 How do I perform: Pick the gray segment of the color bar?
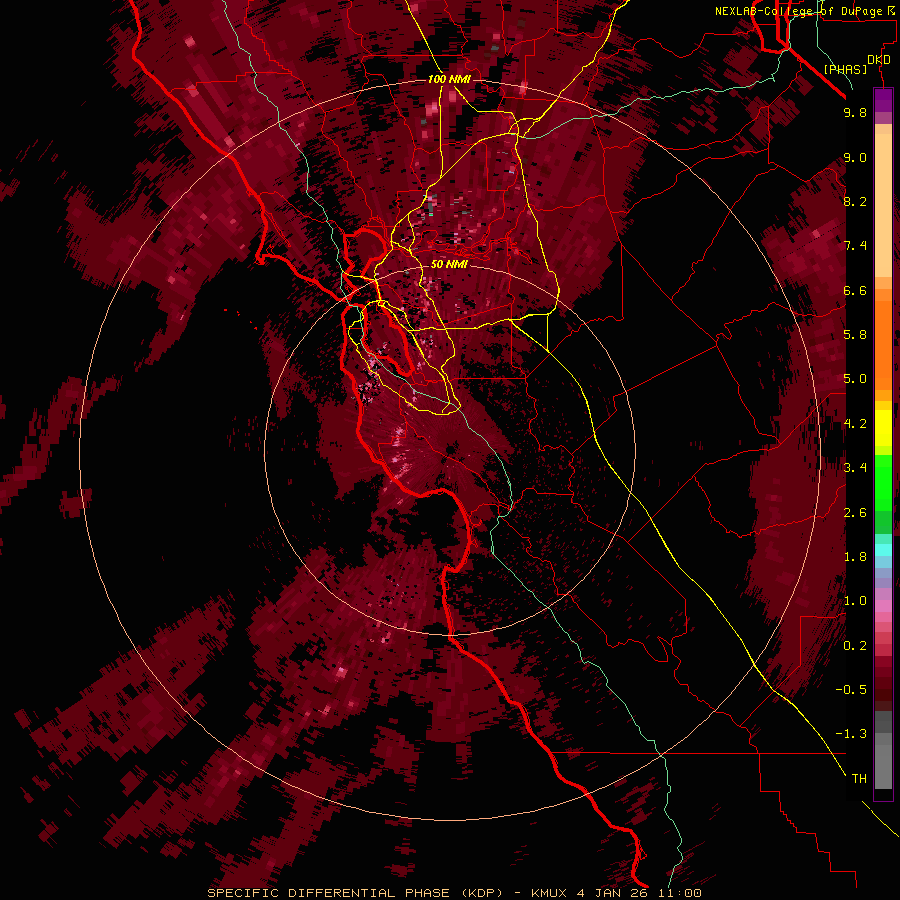point(883,750)
